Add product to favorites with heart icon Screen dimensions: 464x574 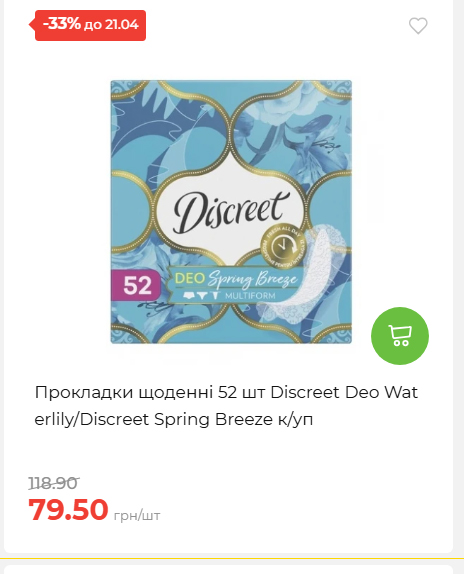418,26
